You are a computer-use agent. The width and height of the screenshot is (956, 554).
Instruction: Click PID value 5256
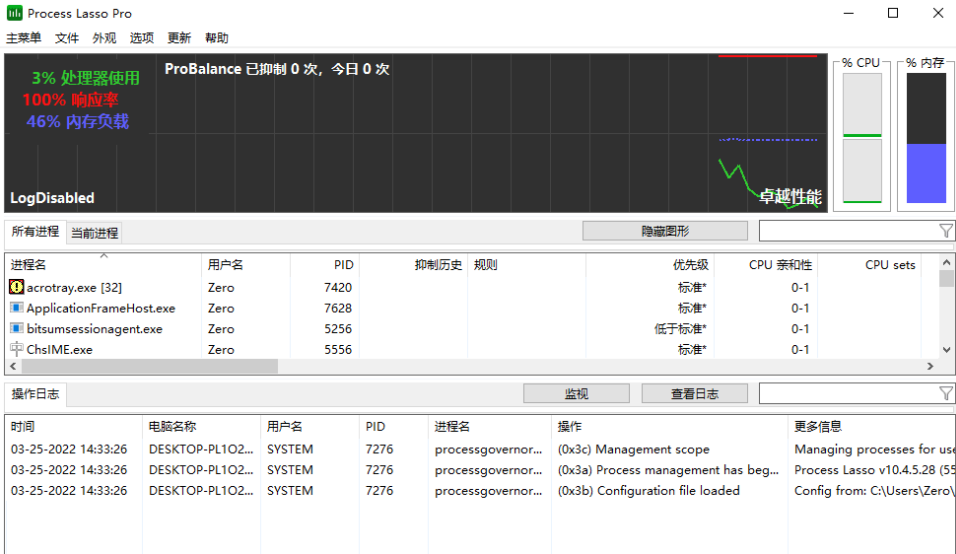click(338, 328)
